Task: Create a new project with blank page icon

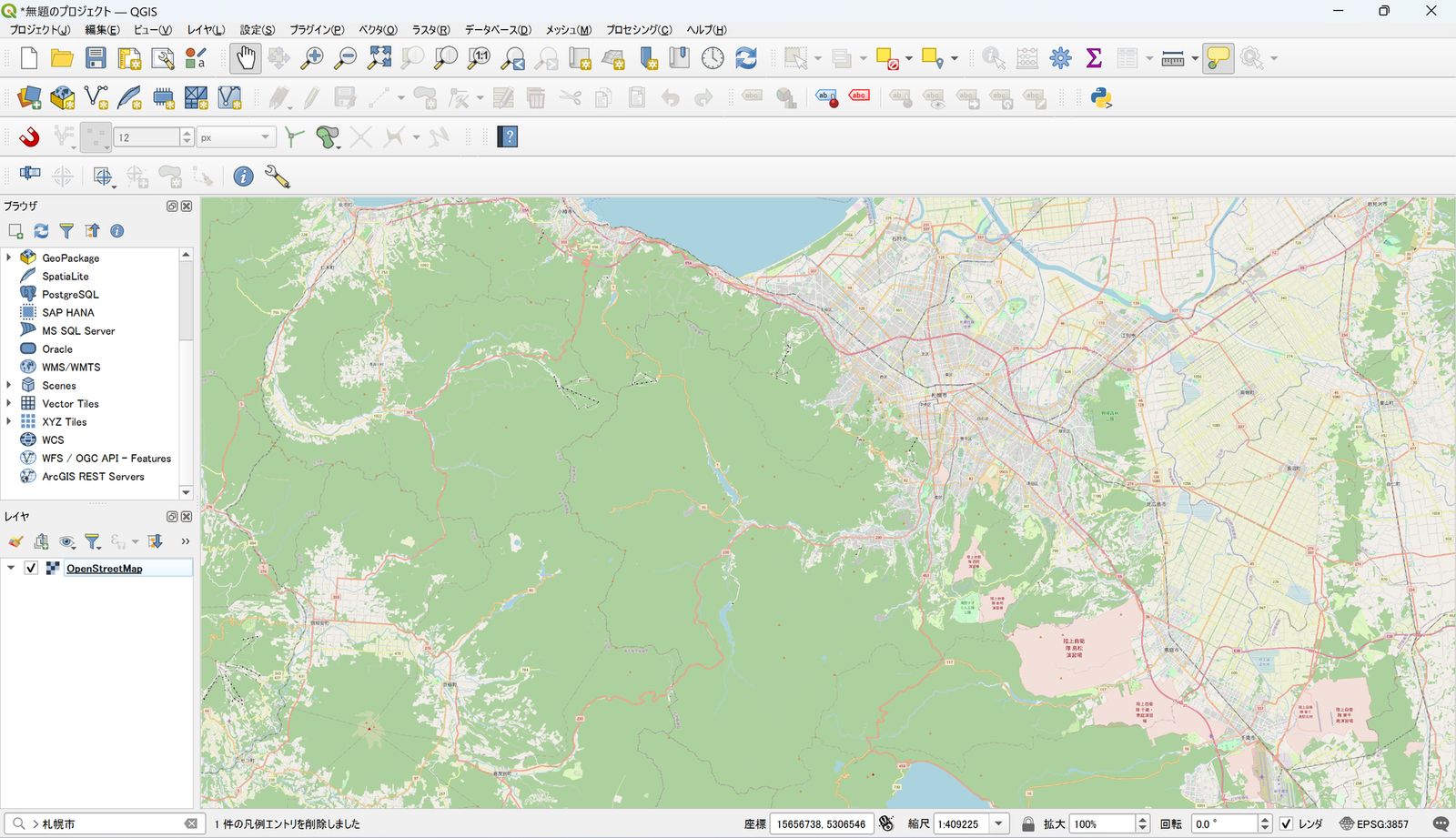Action: 29,58
